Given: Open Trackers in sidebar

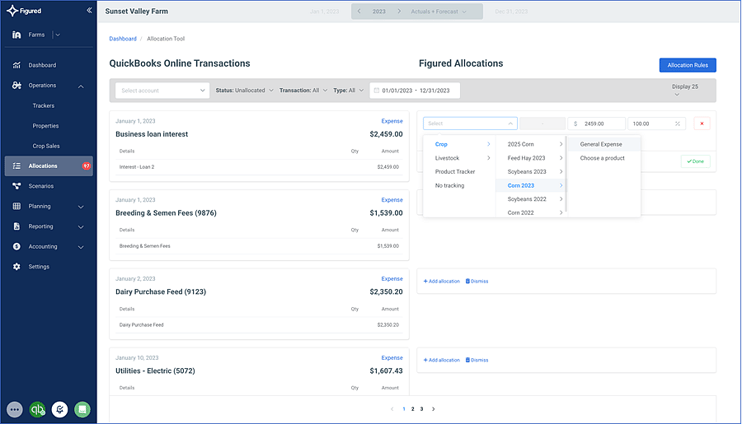Looking at the screenshot, I should [x=44, y=106].
